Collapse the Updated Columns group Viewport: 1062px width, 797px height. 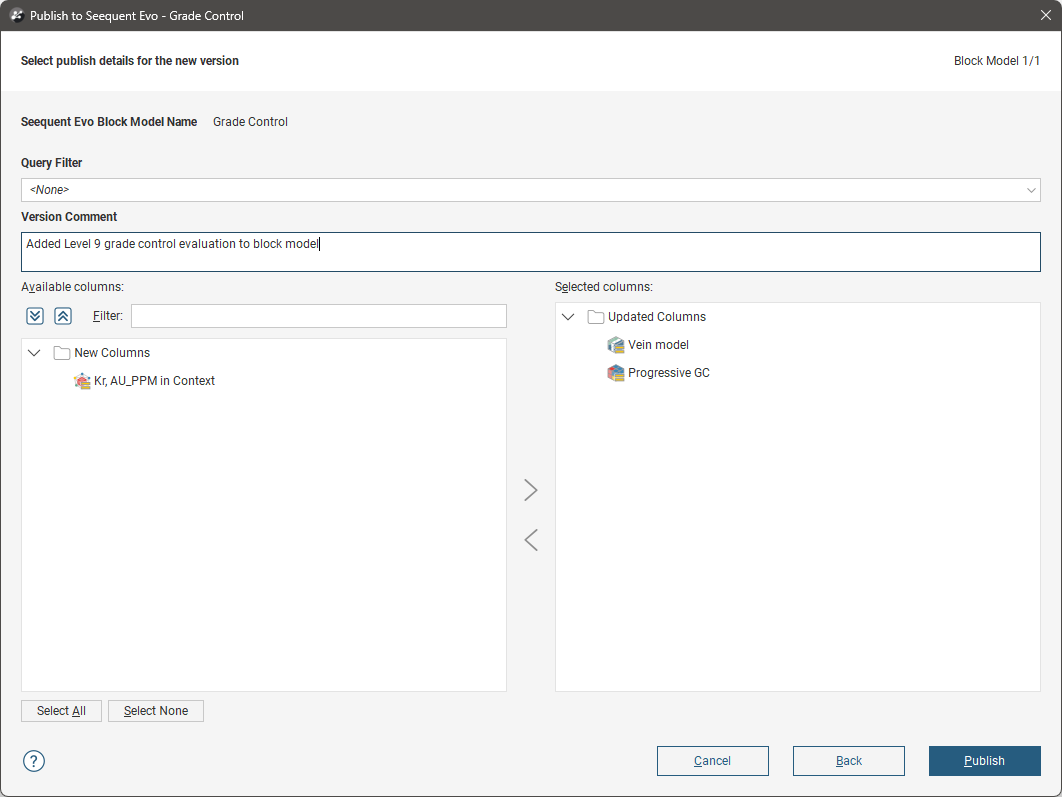[x=569, y=317]
